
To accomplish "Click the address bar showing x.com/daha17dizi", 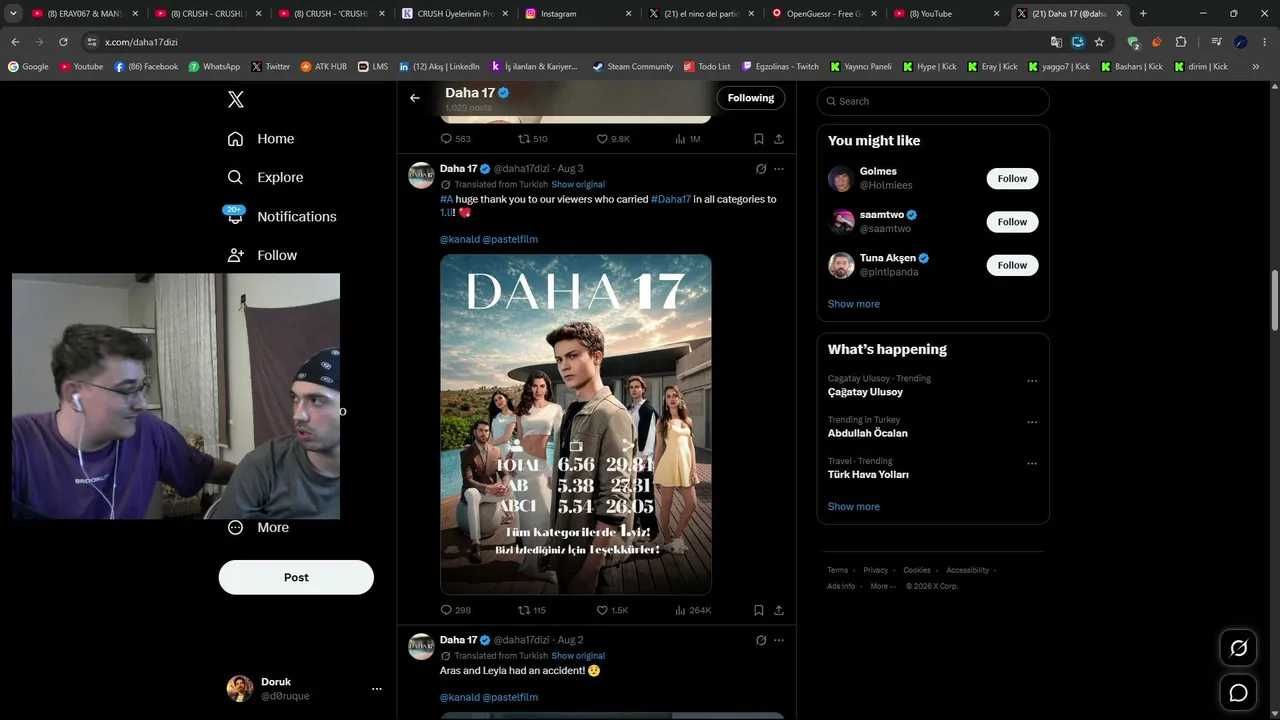I will (560, 42).
